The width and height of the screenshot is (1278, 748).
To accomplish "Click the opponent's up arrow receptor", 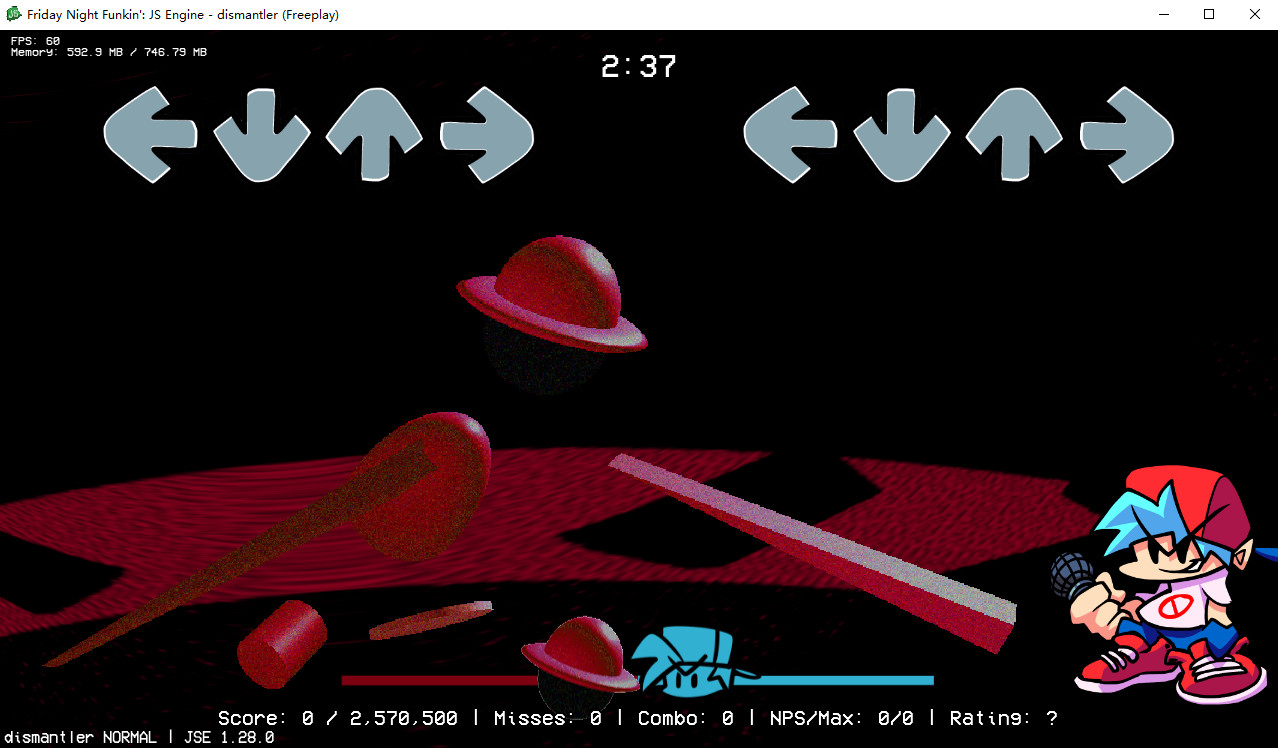I will pyautogui.click(x=374, y=135).
